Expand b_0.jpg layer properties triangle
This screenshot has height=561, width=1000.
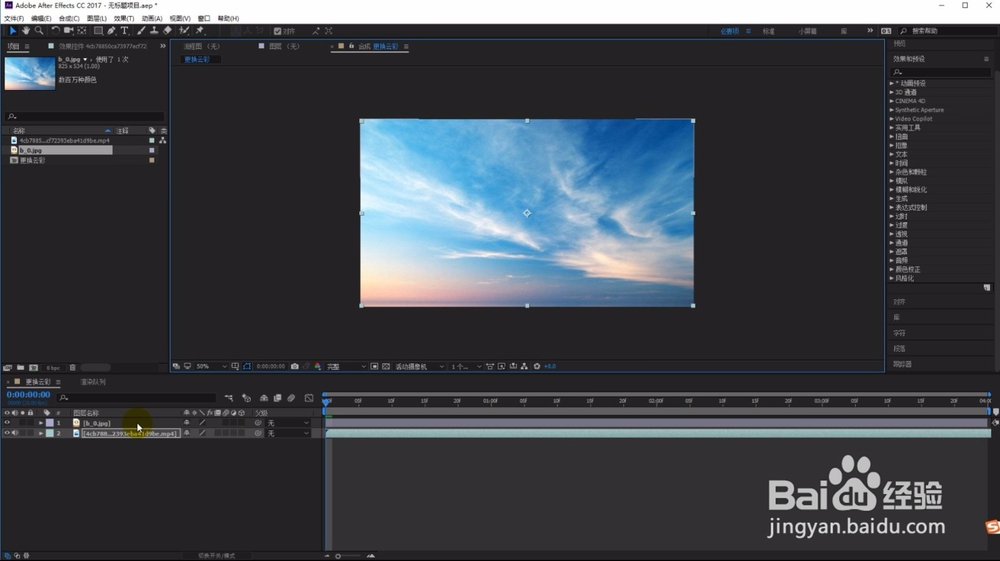tap(41, 423)
